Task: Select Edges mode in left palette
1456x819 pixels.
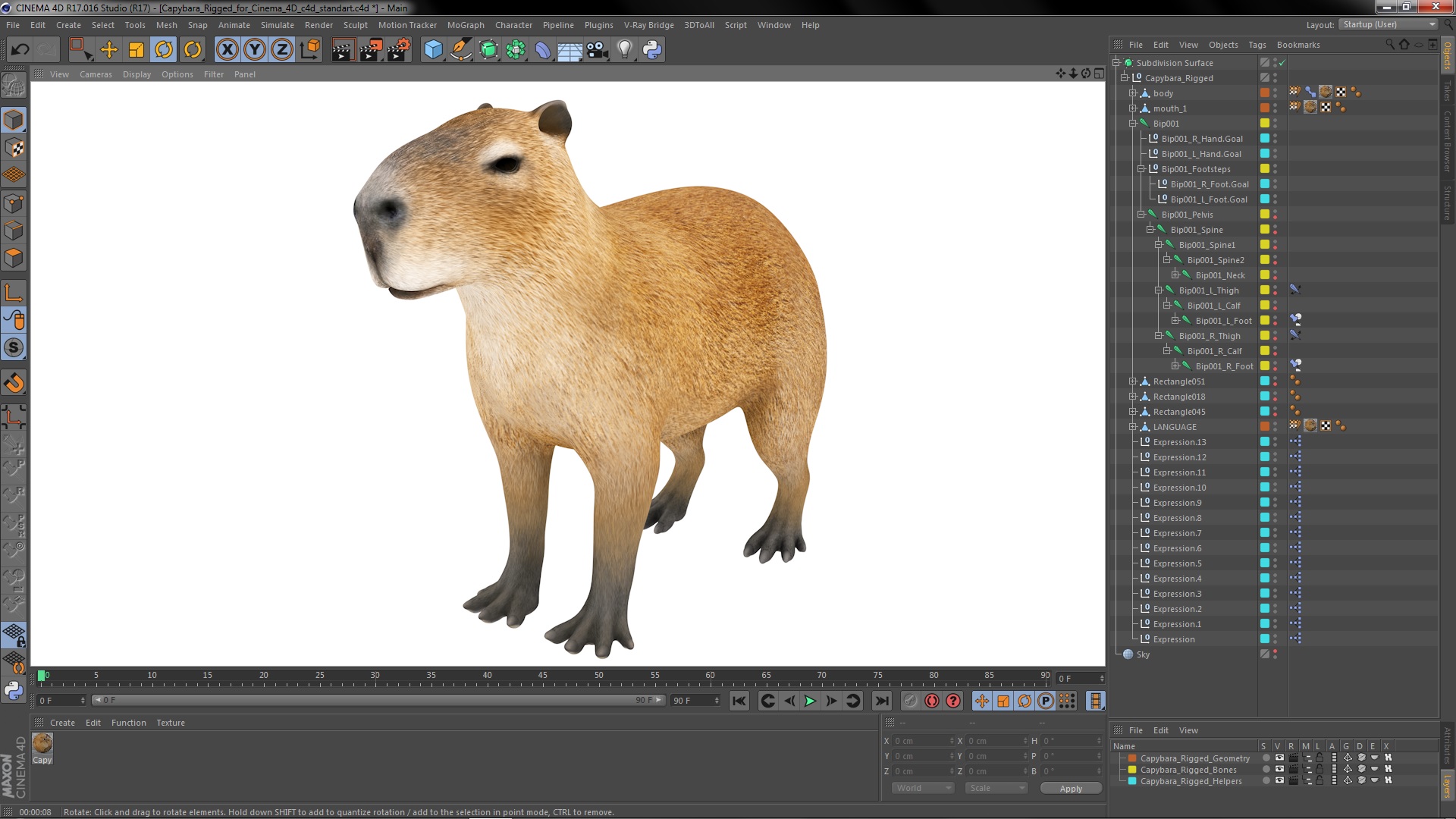Action: point(14,231)
